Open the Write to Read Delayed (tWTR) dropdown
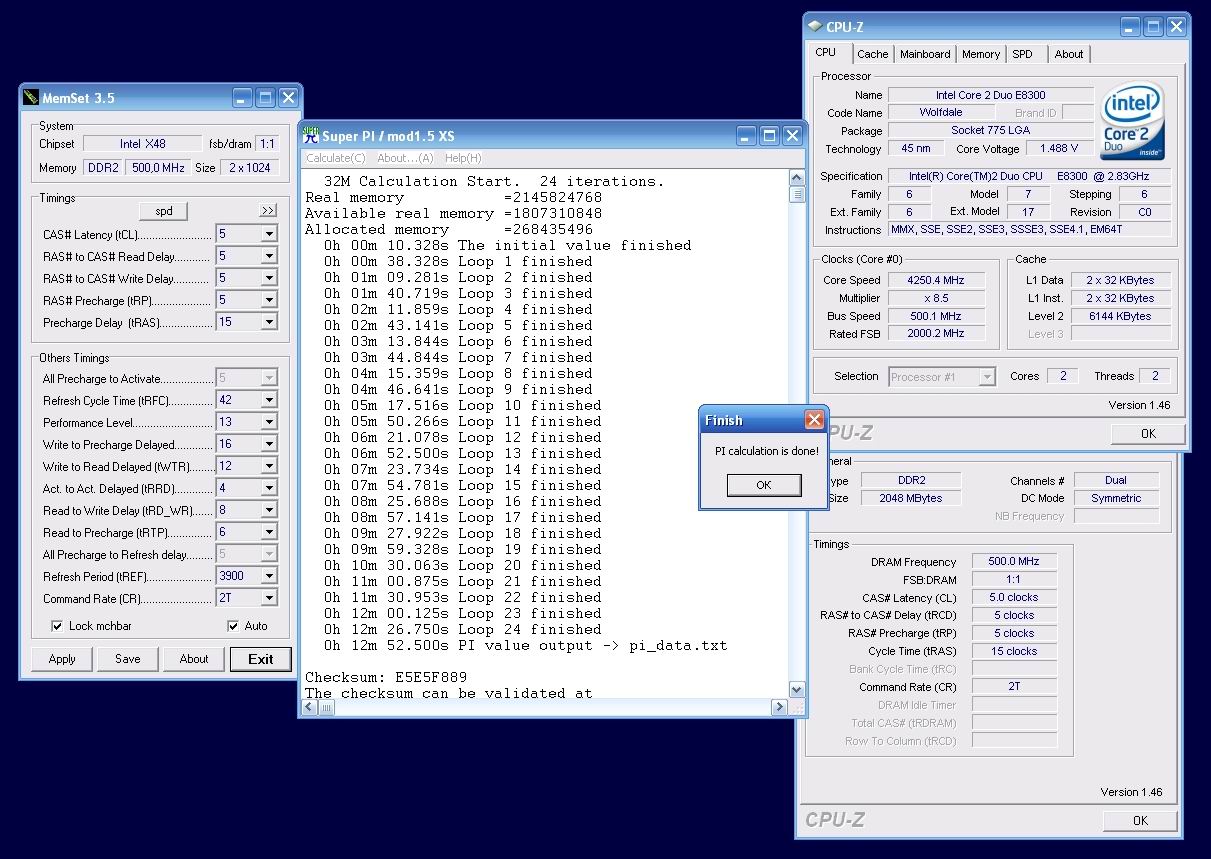 [268, 466]
